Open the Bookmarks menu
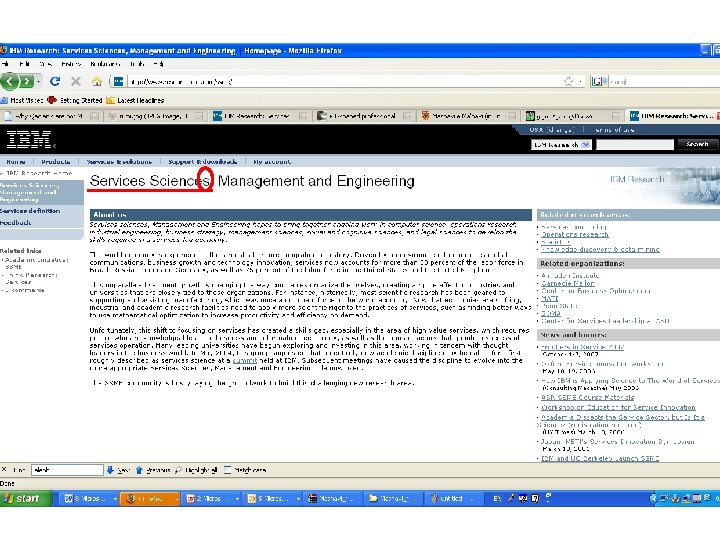720x540 pixels. click(x=105, y=64)
